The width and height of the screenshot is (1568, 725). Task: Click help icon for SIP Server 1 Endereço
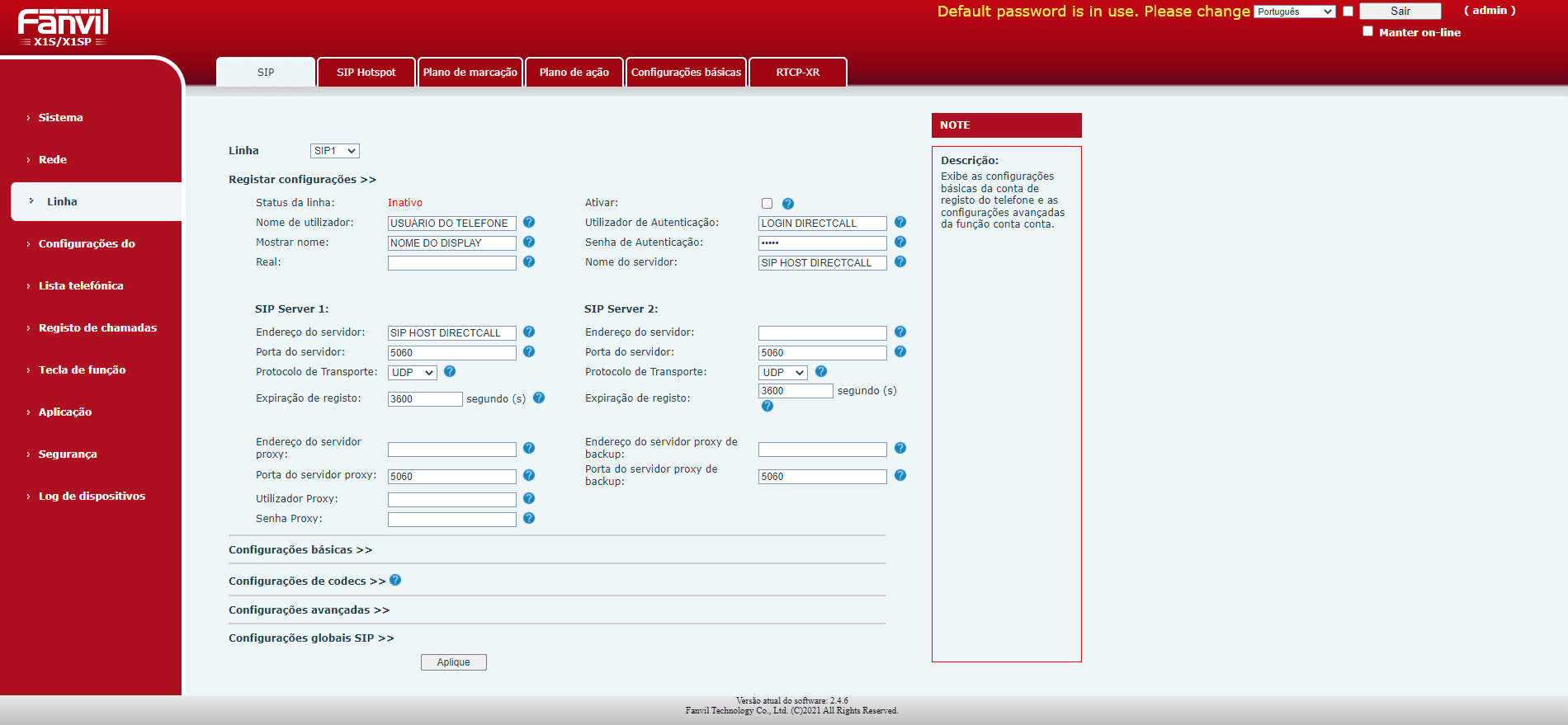(x=529, y=332)
